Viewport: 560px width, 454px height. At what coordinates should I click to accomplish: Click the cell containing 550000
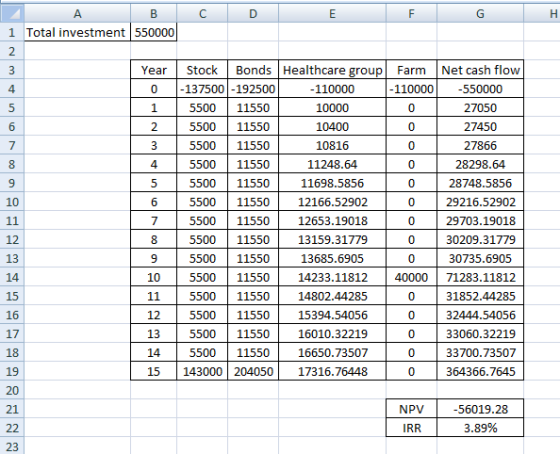pos(154,32)
